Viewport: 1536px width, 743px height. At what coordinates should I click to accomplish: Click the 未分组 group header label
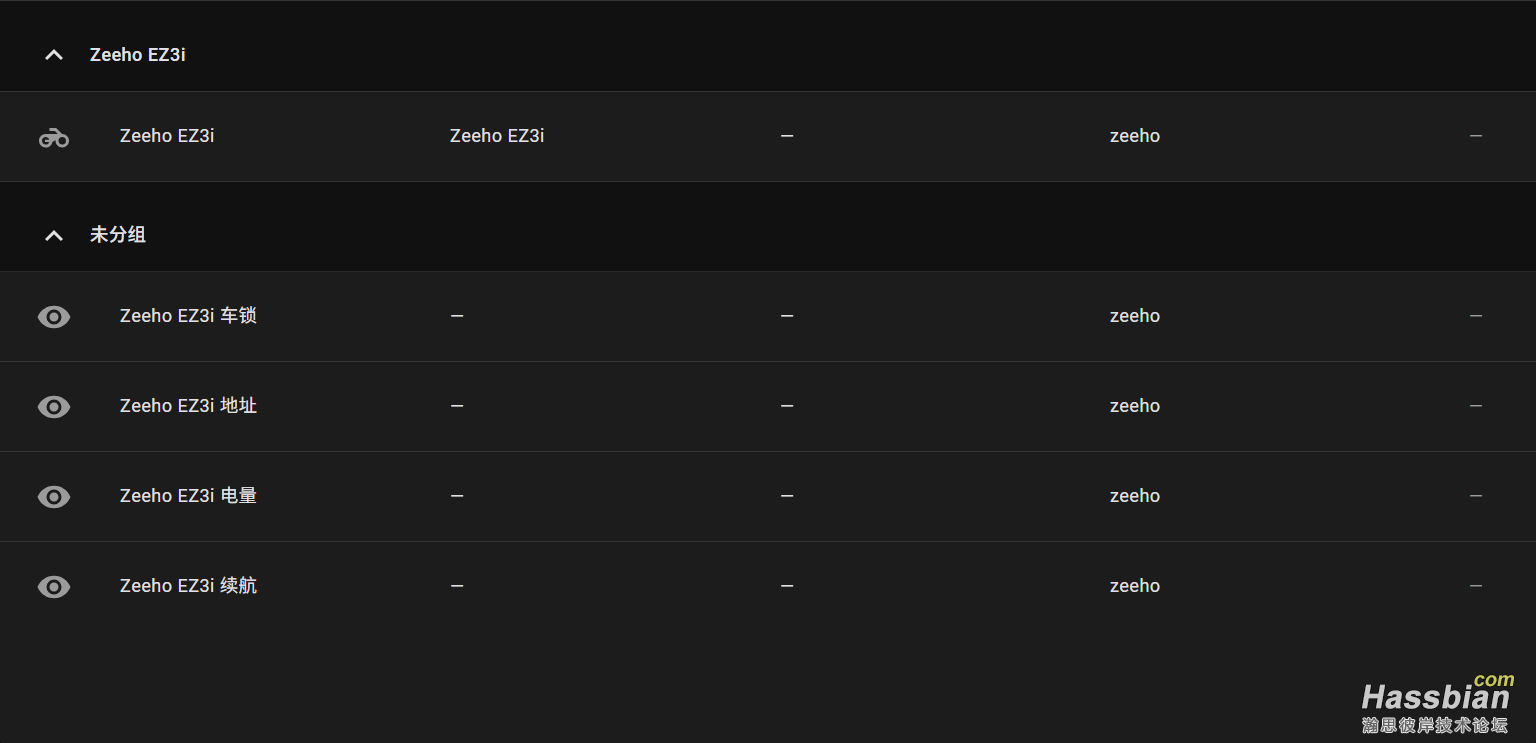118,235
